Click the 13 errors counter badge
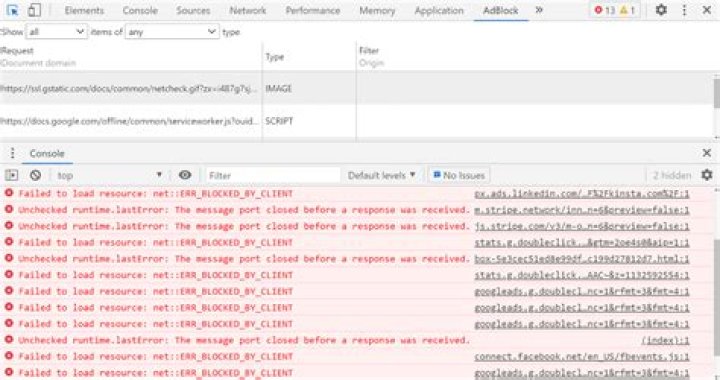The image size is (720, 380). pos(604,10)
